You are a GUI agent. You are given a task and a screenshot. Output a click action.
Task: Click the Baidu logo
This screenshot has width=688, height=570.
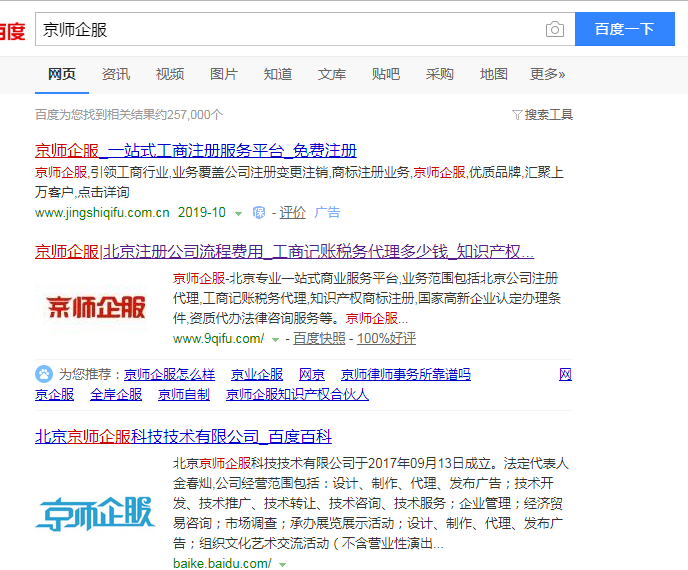tap(12, 31)
